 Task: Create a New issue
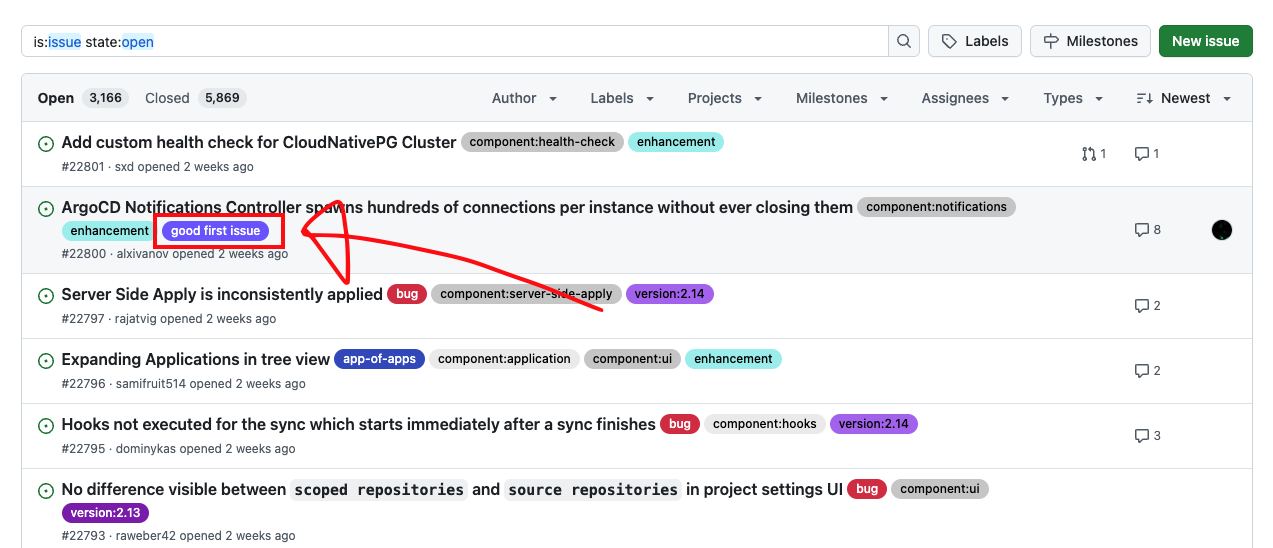coord(1205,41)
